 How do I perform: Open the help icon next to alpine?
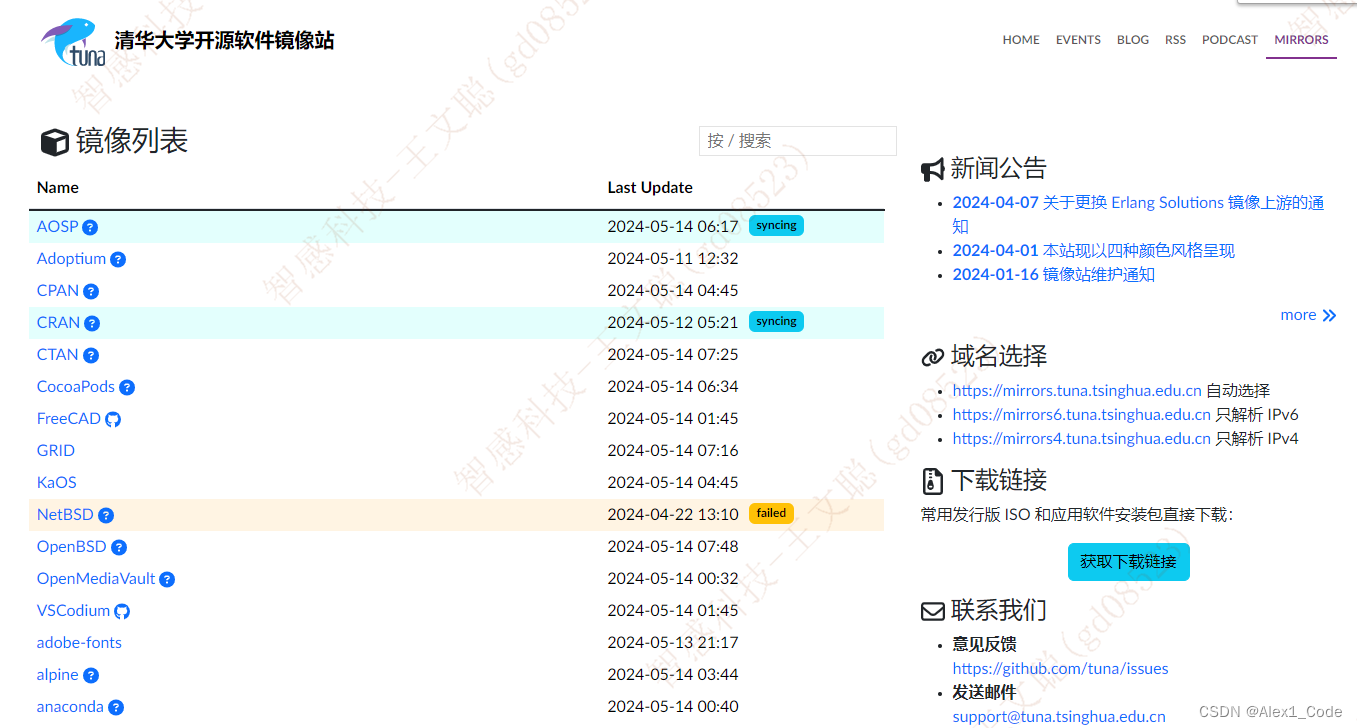[x=91, y=675]
